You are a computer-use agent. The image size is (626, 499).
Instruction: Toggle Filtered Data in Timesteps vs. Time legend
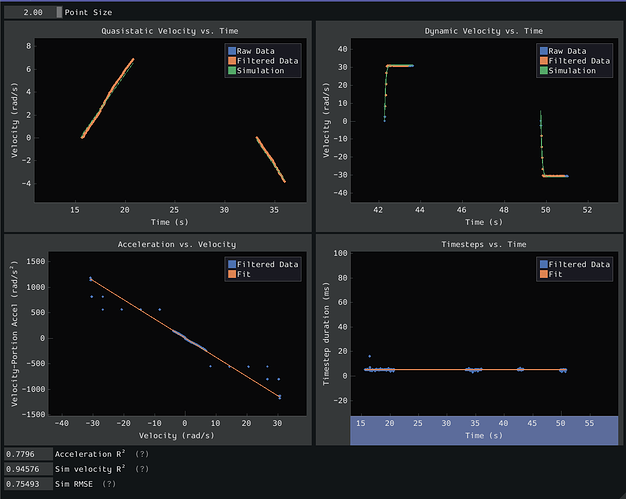pyautogui.click(x=575, y=264)
